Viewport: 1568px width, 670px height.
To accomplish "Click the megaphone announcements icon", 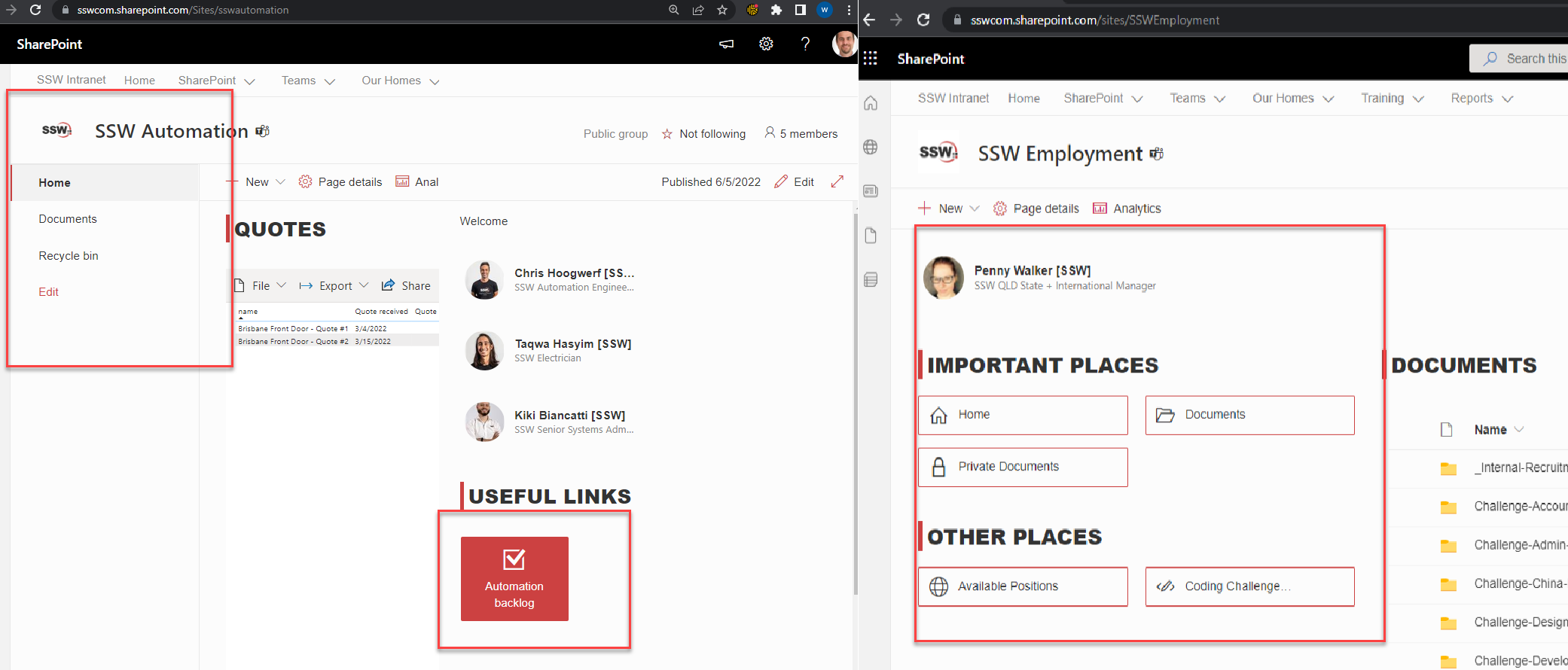I will pos(726,44).
